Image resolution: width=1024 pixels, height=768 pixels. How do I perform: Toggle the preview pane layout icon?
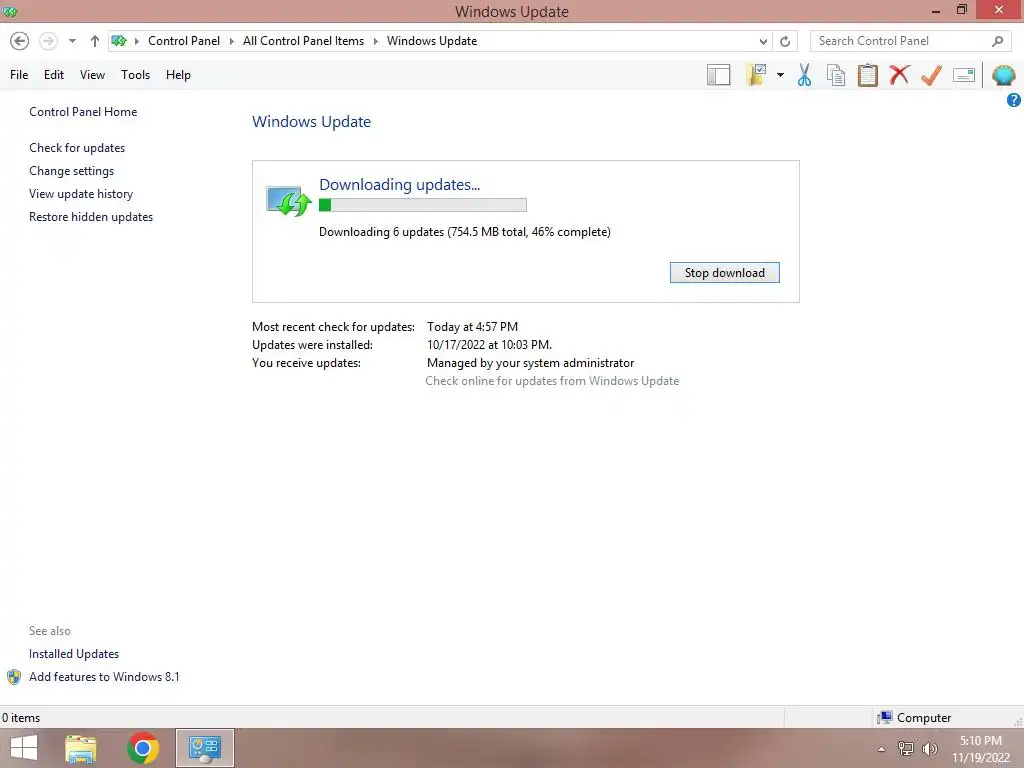pos(718,75)
